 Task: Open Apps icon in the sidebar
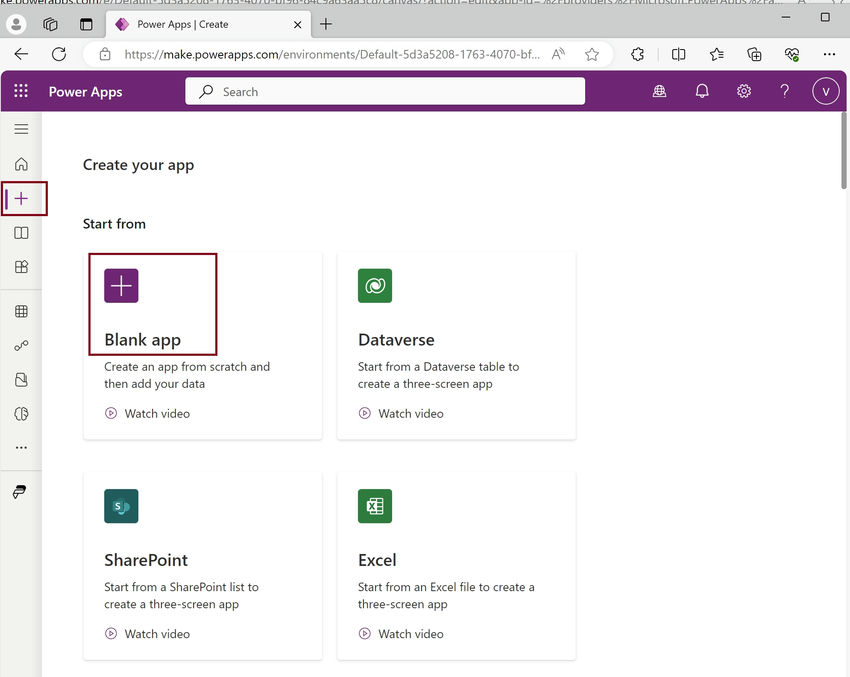click(21, 267)
